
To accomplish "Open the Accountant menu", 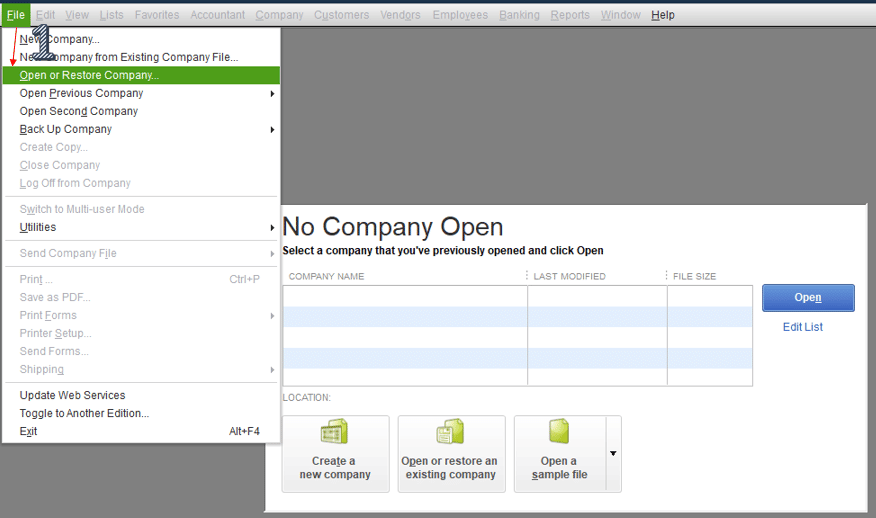I will coord(217,15).
